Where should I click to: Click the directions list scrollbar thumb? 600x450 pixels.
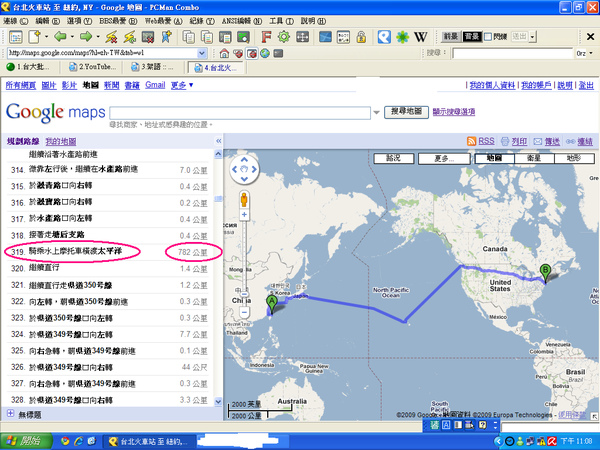[218, 199]
